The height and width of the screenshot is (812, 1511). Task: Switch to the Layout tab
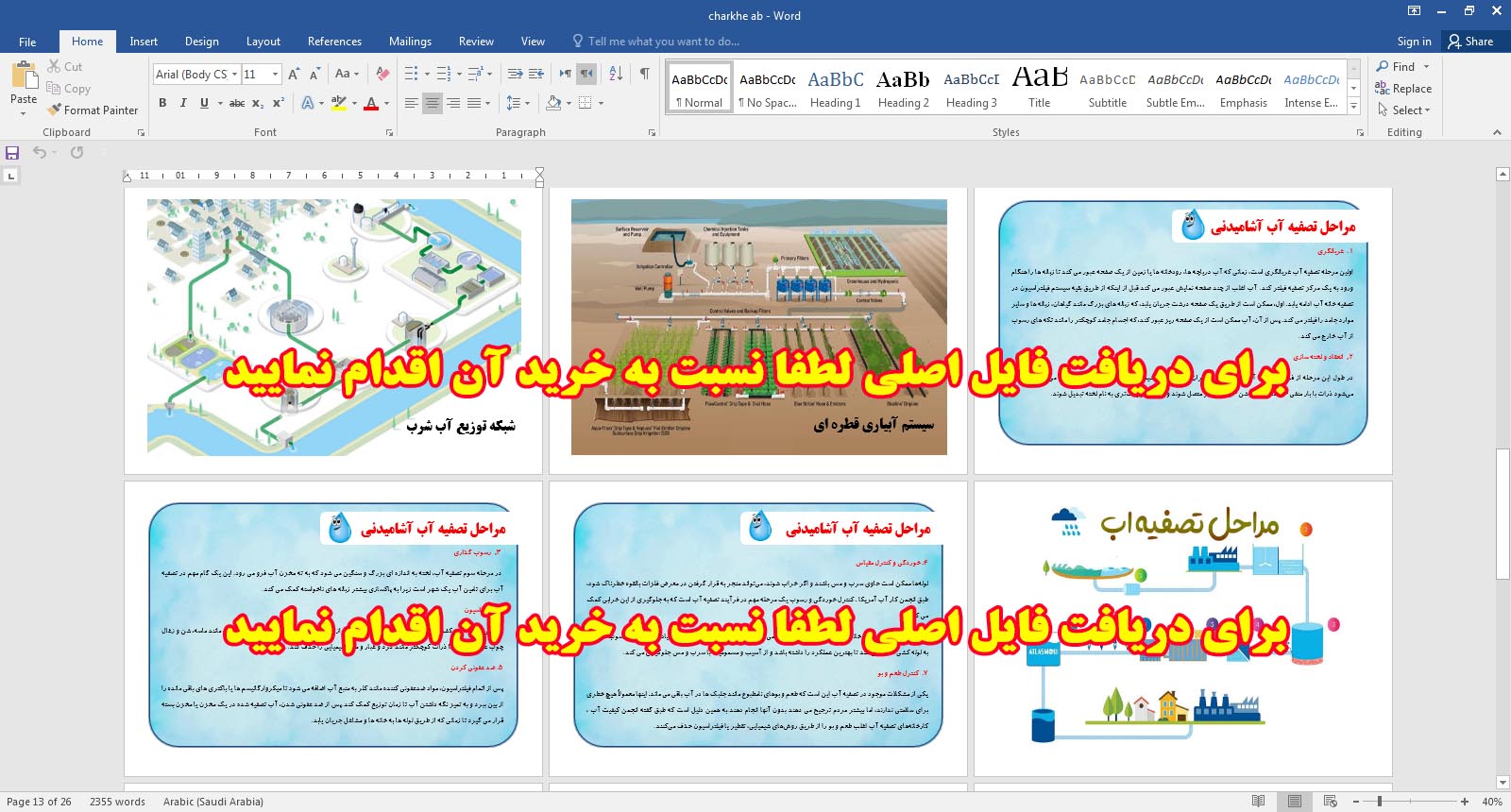(263, 42)
